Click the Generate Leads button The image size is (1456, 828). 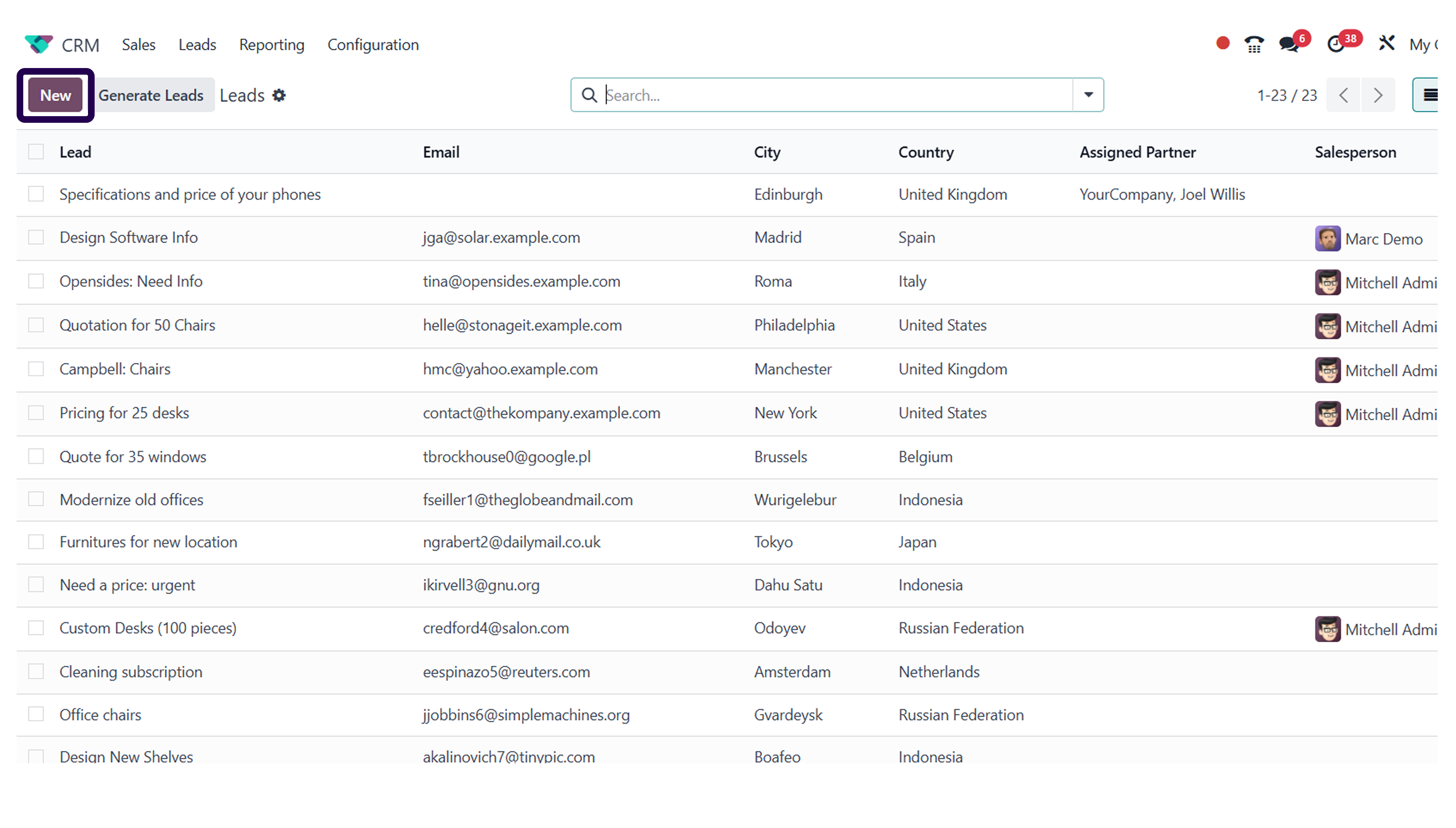tap(151, 95)
